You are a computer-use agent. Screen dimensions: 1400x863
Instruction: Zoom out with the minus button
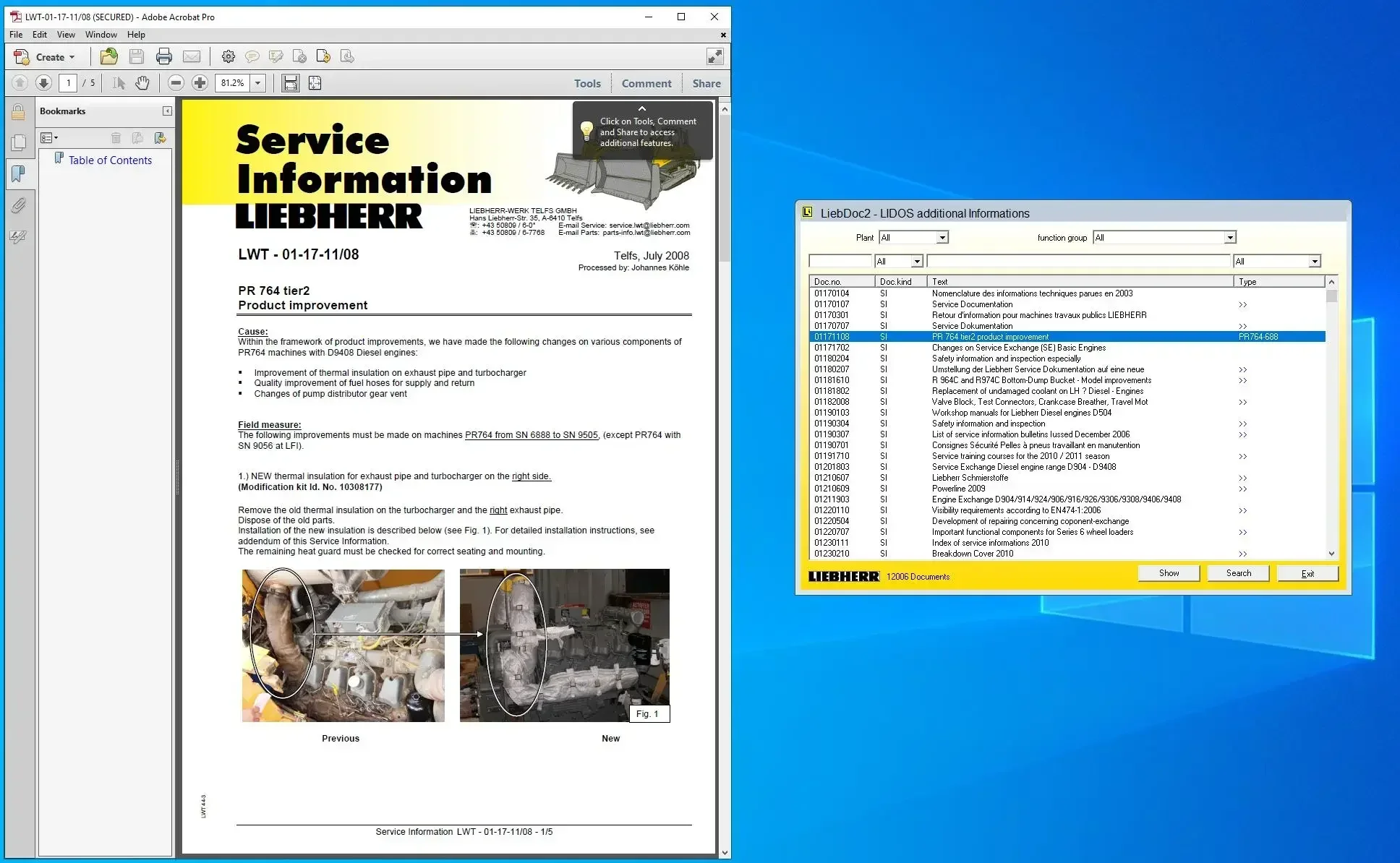176,83
